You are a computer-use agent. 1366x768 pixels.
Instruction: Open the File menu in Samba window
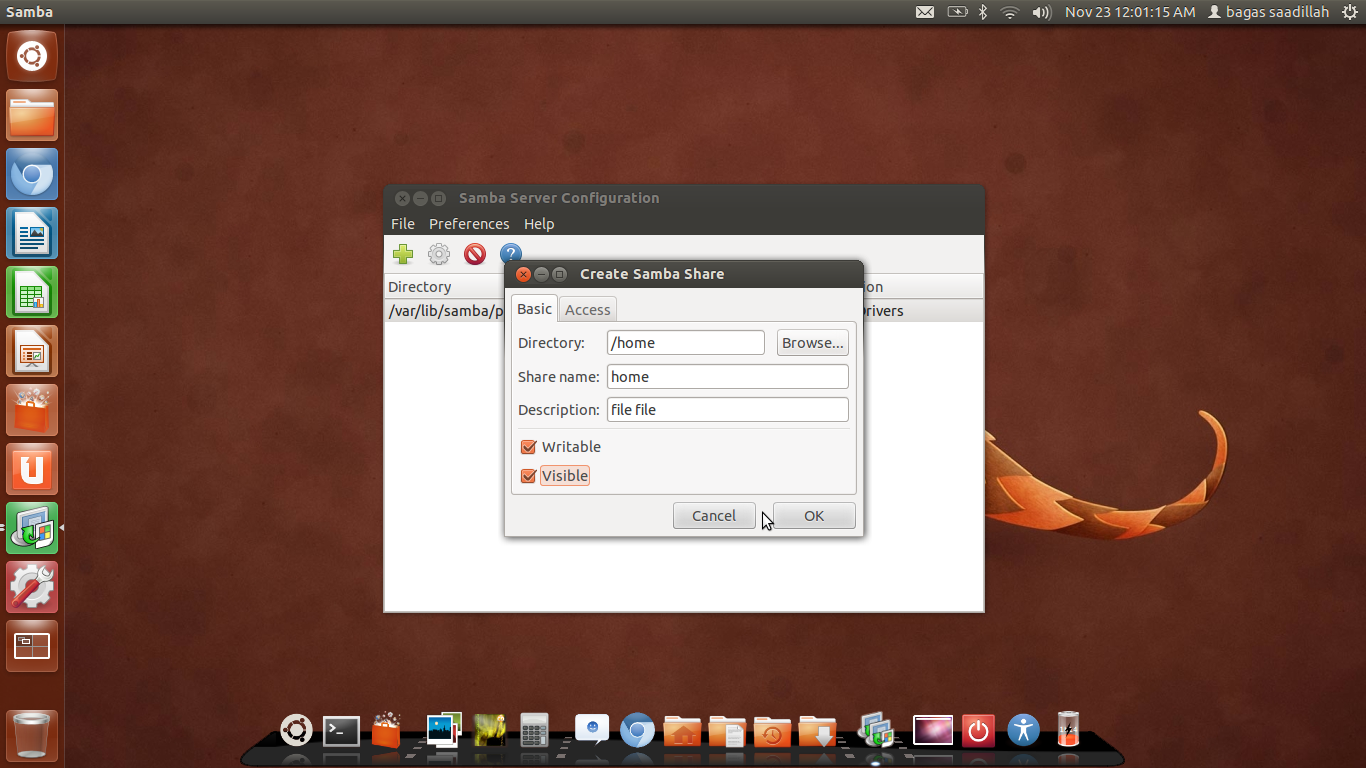coord(403,224)
